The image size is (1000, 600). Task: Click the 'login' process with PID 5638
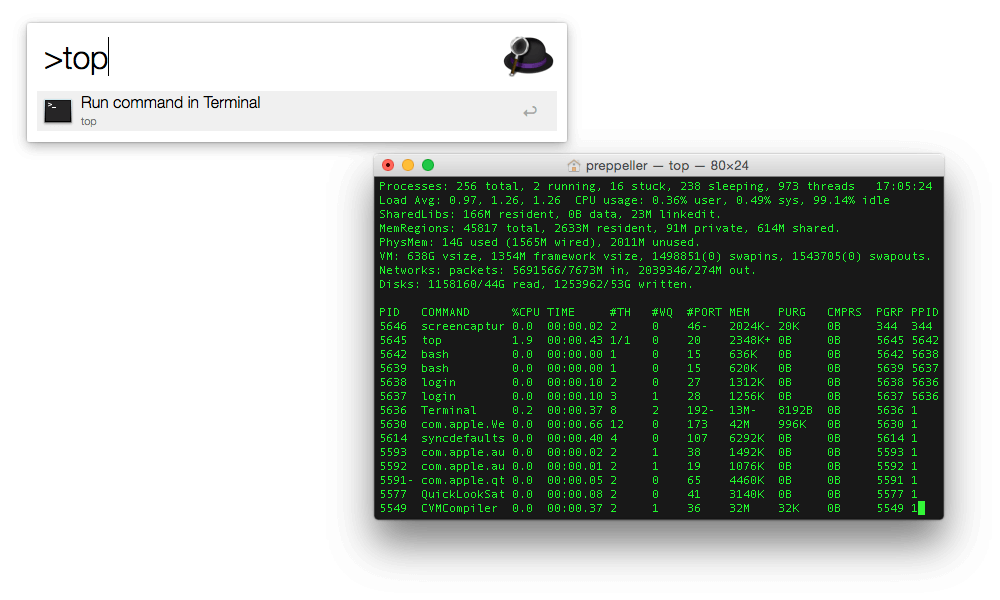coord(438,383)
